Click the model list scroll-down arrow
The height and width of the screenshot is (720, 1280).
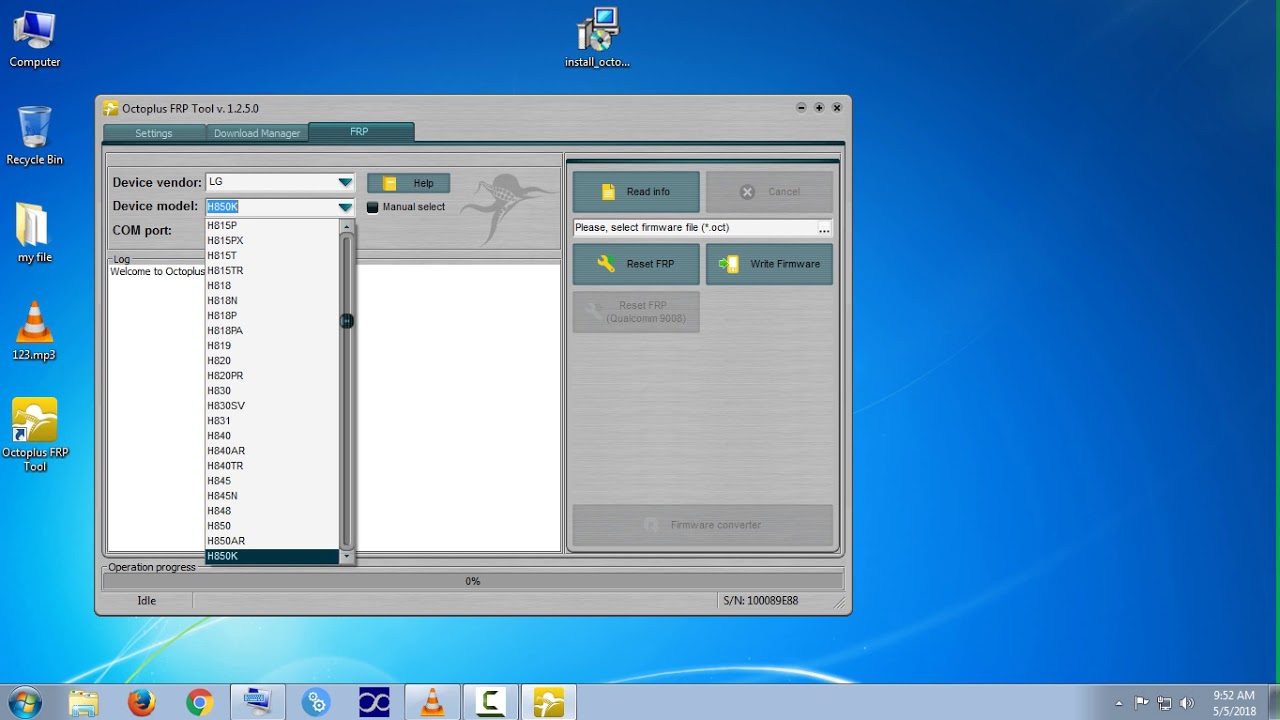[x=347, y=556]
